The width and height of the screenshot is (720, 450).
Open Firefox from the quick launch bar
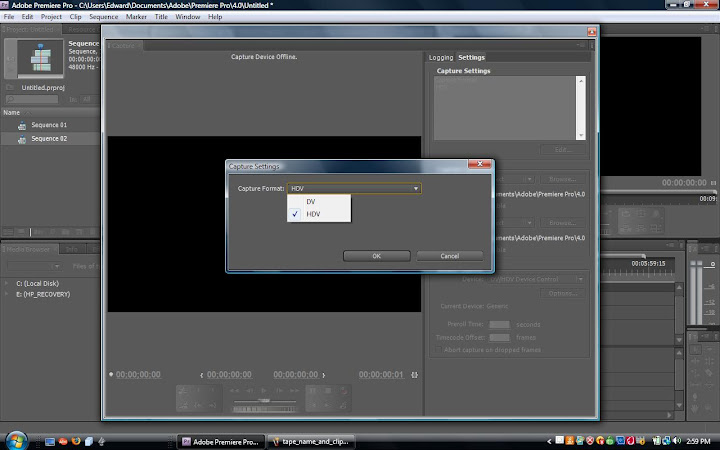(75, 440)
